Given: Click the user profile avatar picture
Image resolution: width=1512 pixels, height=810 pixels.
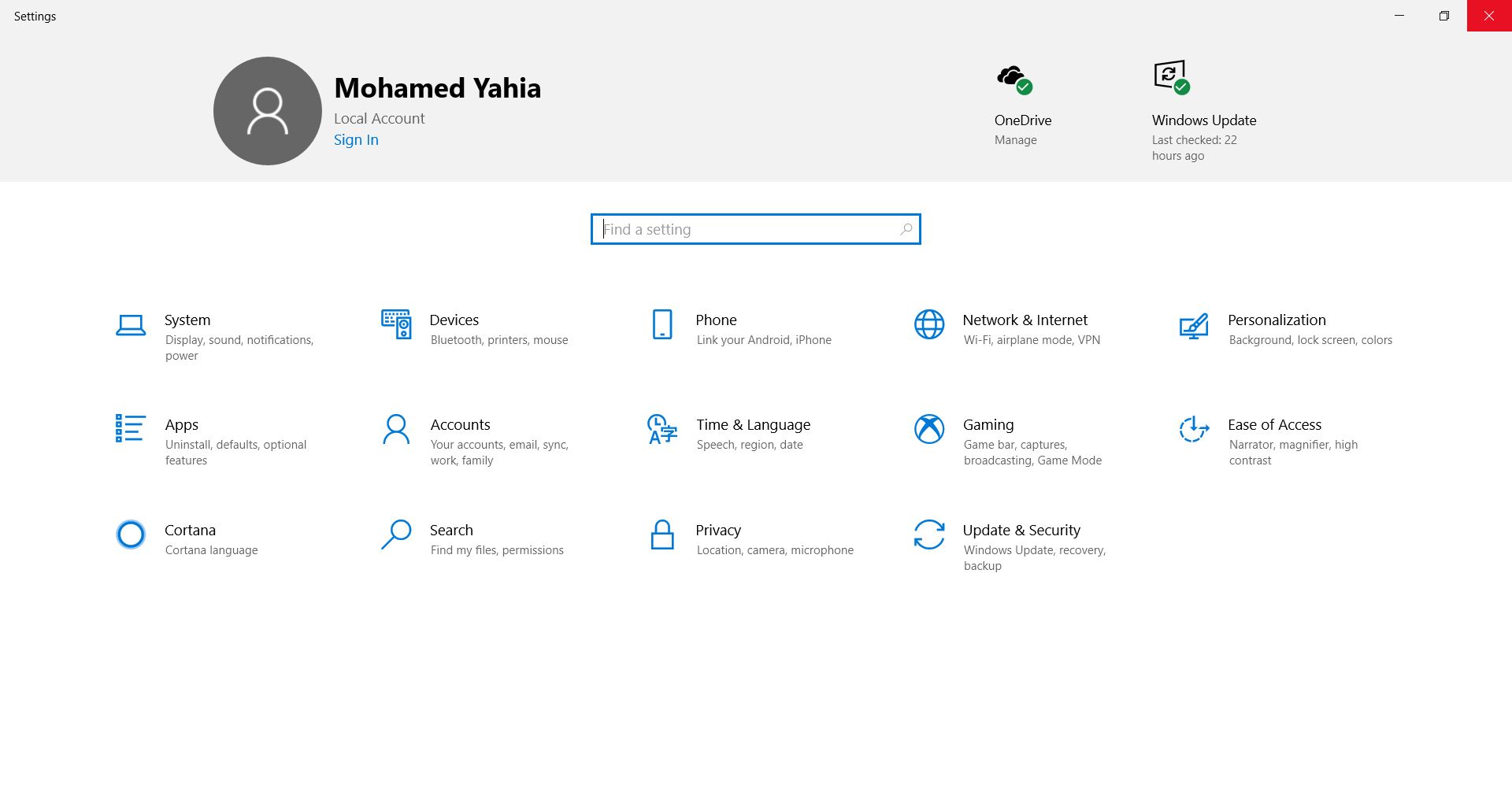Looking at the screenshot, I should (268, 111).
